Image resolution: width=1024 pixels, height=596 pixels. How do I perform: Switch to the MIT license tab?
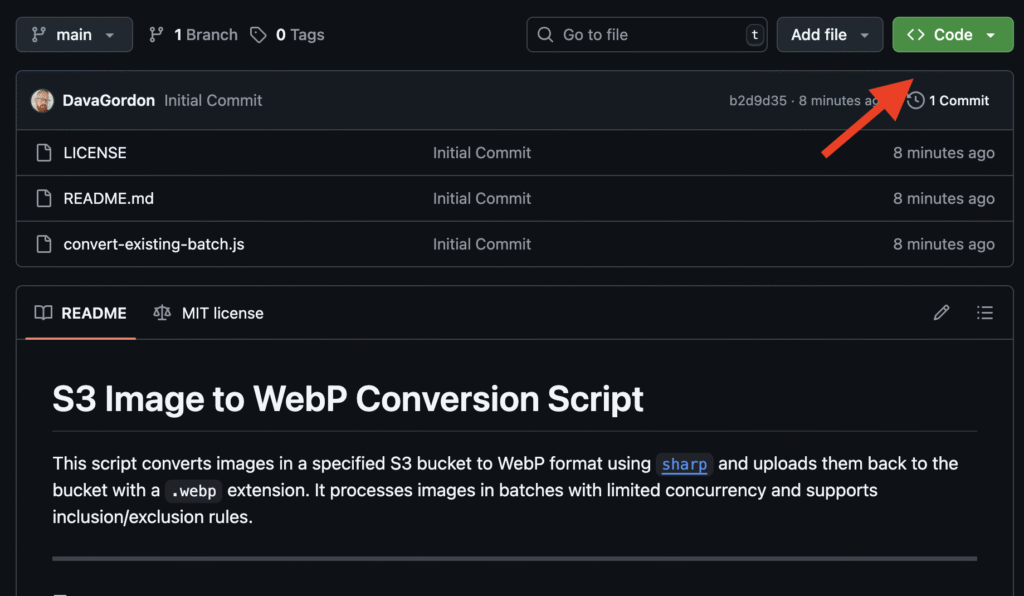point(208,313)
